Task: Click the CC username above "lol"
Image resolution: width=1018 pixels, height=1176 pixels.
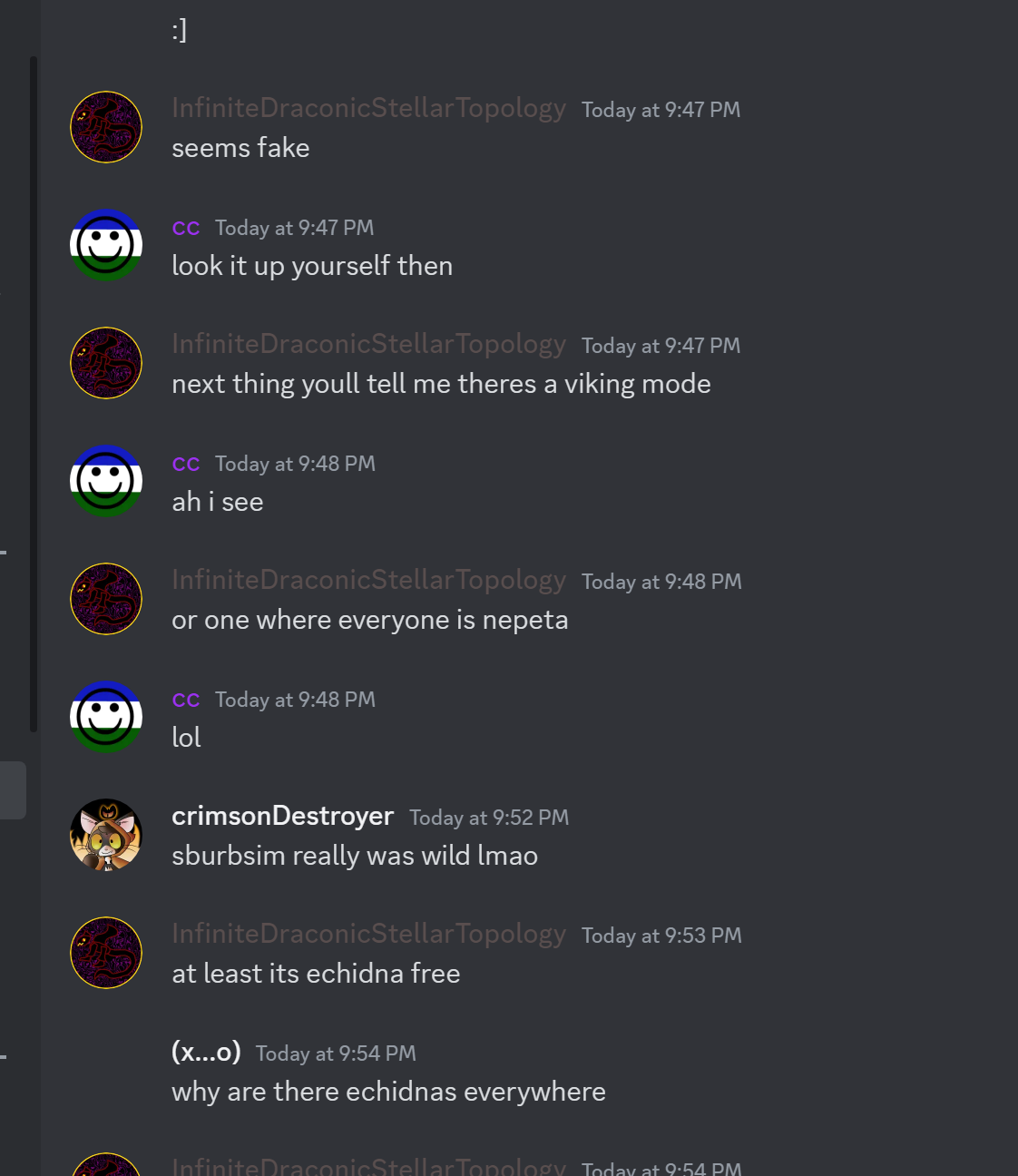Action: [186, 700]
